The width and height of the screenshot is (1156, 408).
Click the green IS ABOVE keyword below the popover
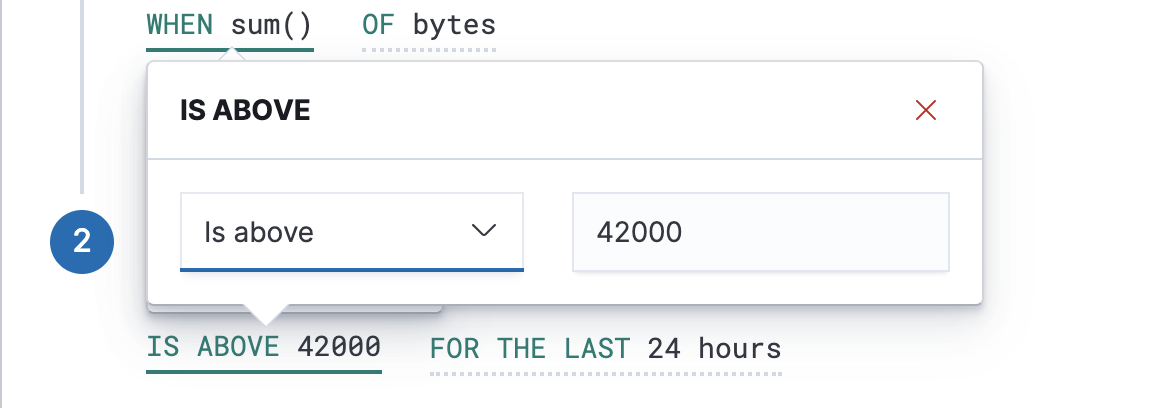coord(213,348)
